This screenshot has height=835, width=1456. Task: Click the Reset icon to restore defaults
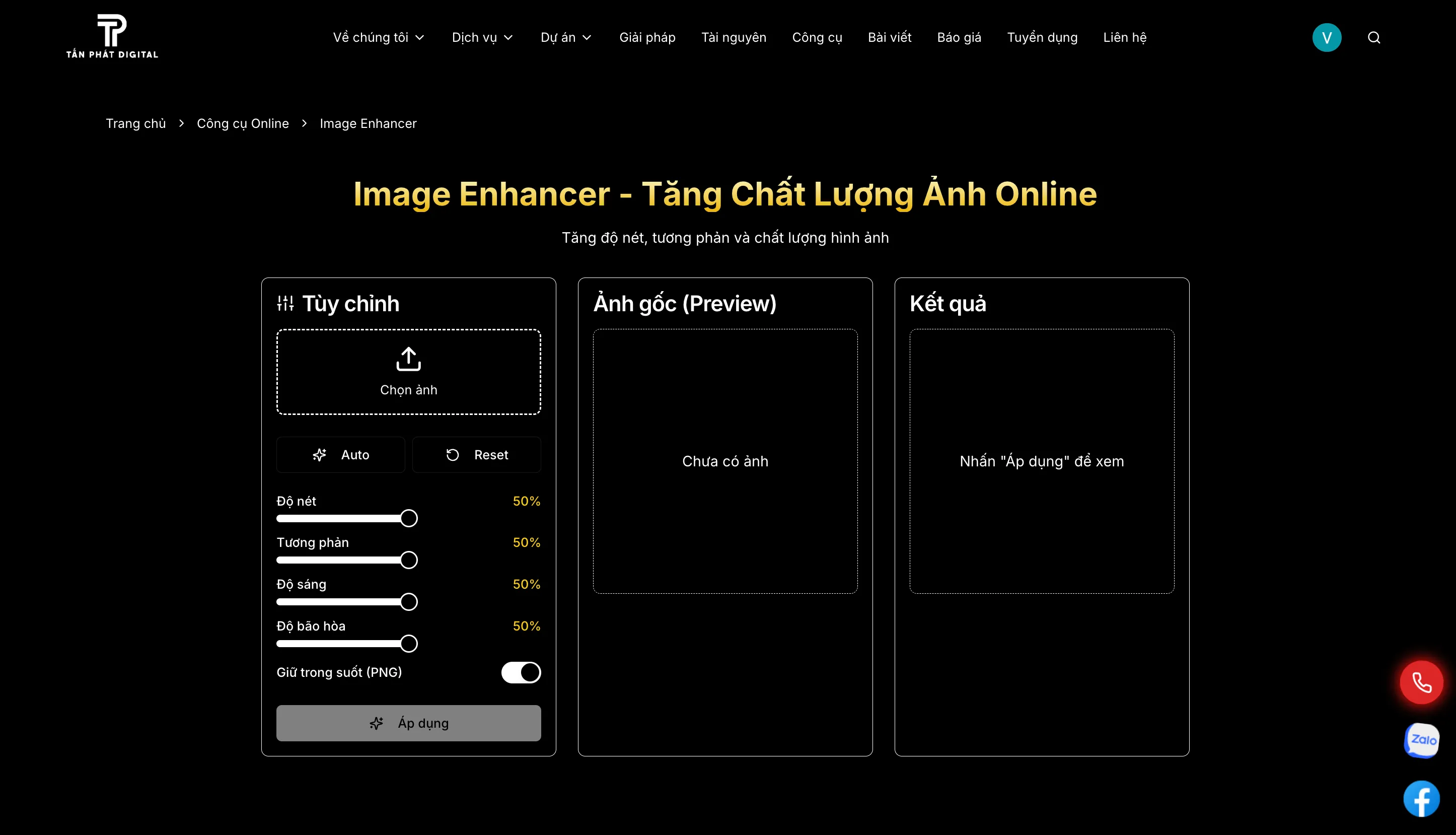tap(453, 454)
